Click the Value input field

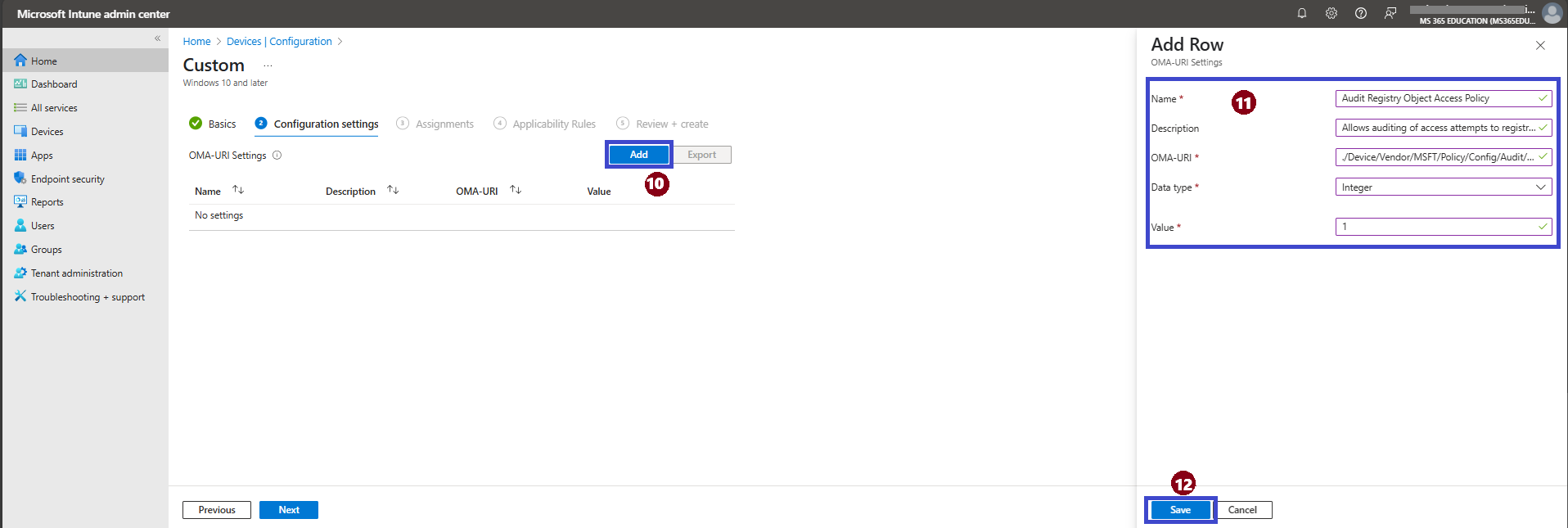(x=1444, y=227)
